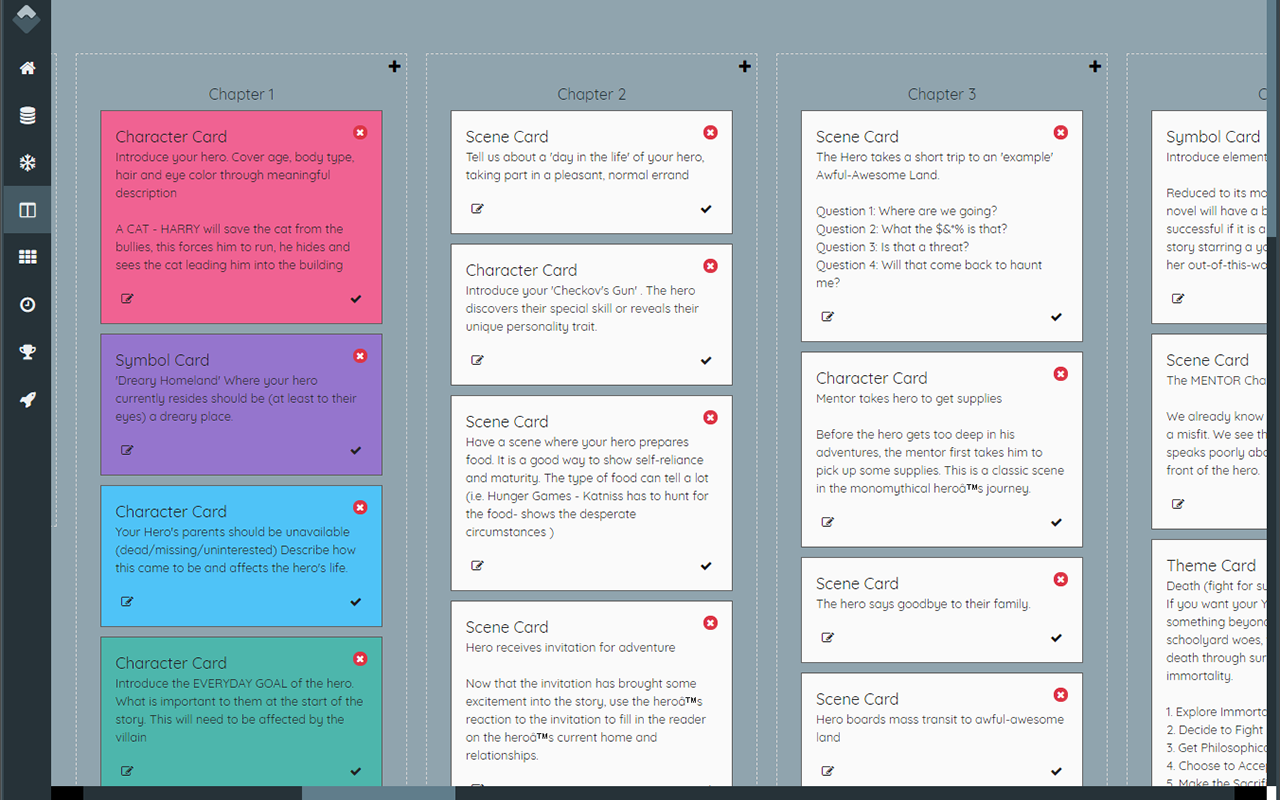The width and height of the screenshot is (1280, 800).
Task: Mark pink Character Card in Chapter 1 complete
Action: [x=356, y=299]
